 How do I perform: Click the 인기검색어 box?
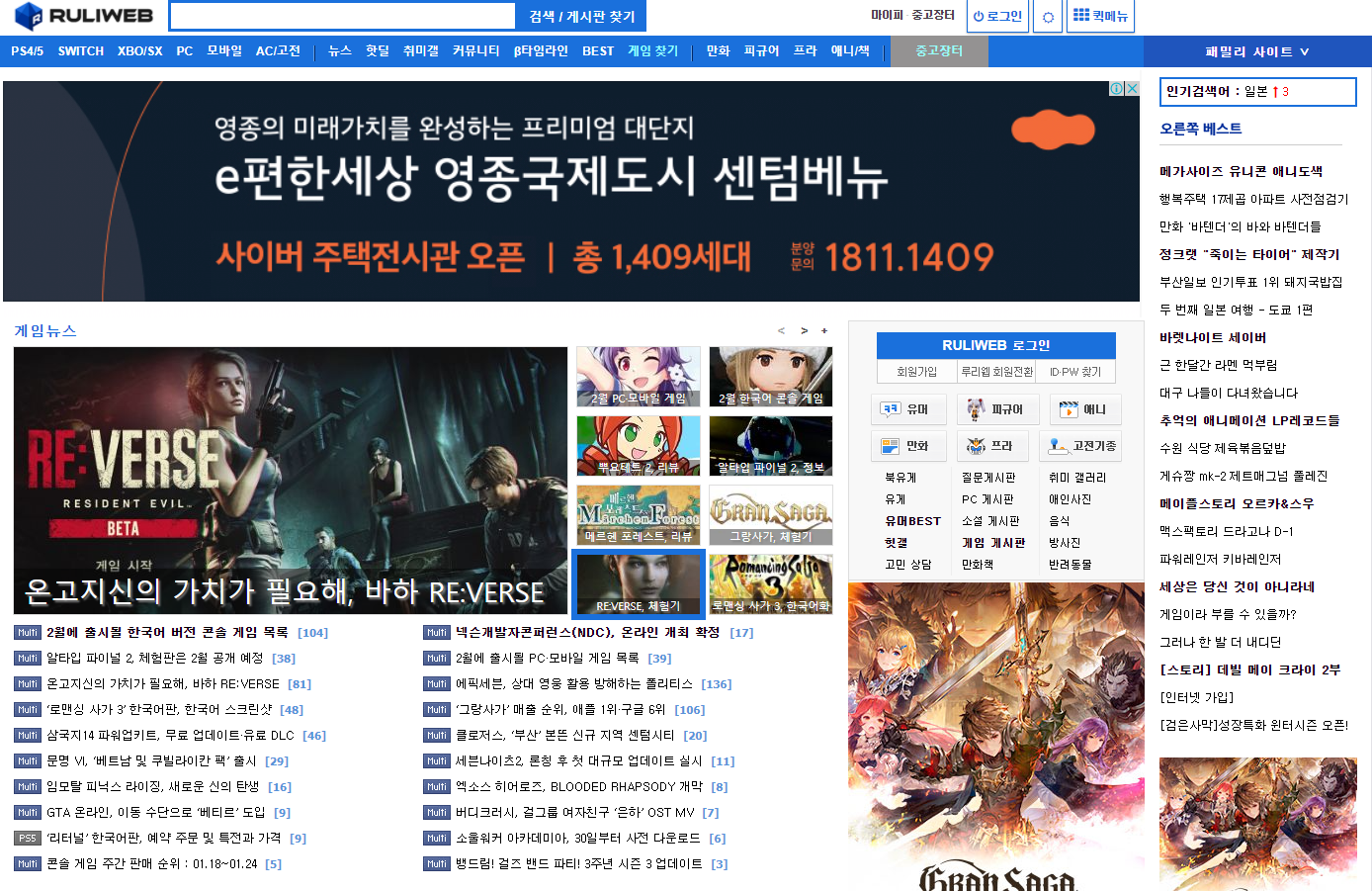point(1257,92)
